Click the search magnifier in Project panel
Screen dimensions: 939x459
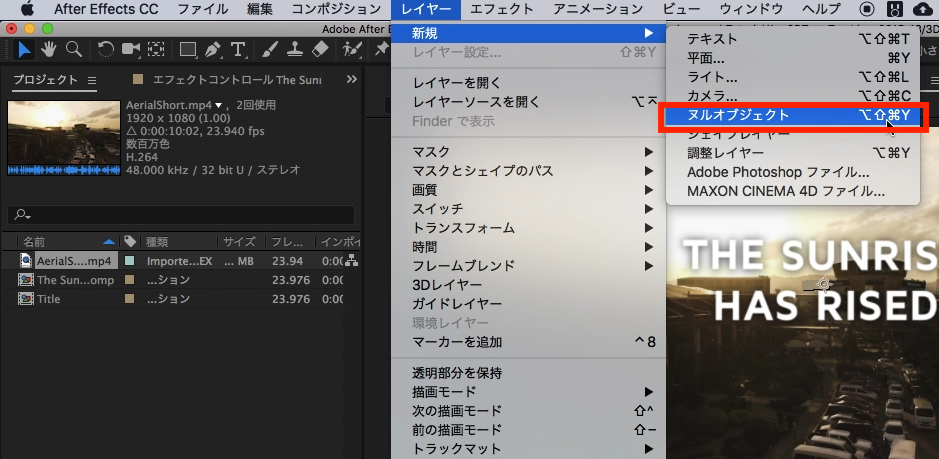click(x=23, y=214)
